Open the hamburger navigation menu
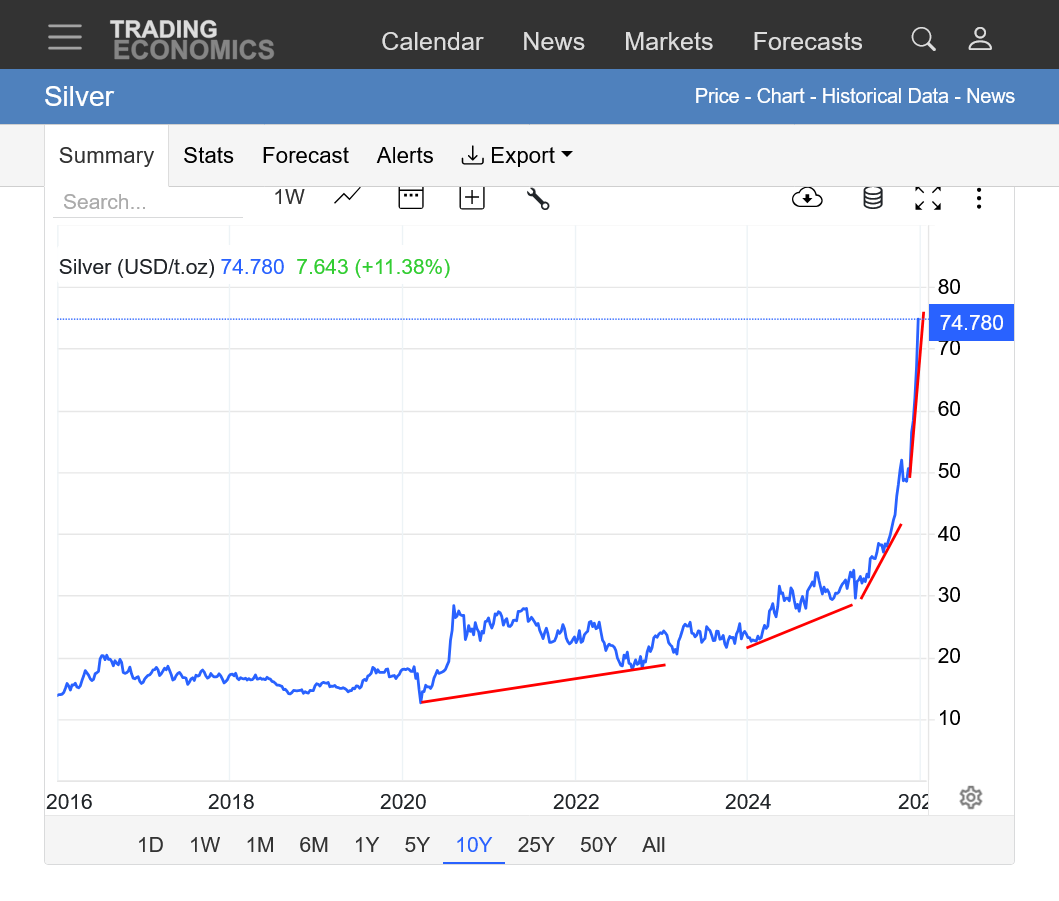The height and width of the screenshot is (901, 1059). pos(65,37)
